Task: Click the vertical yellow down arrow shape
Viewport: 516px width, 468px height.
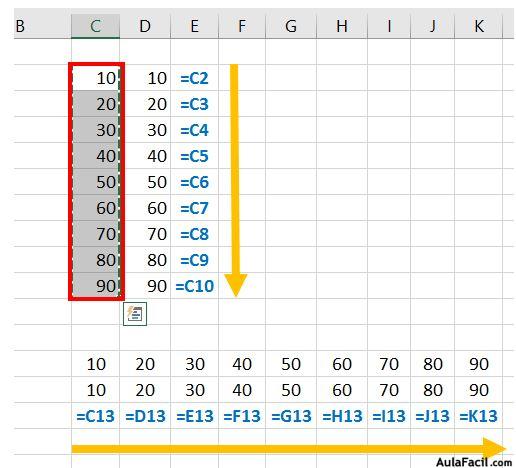Action: [235, 180]
